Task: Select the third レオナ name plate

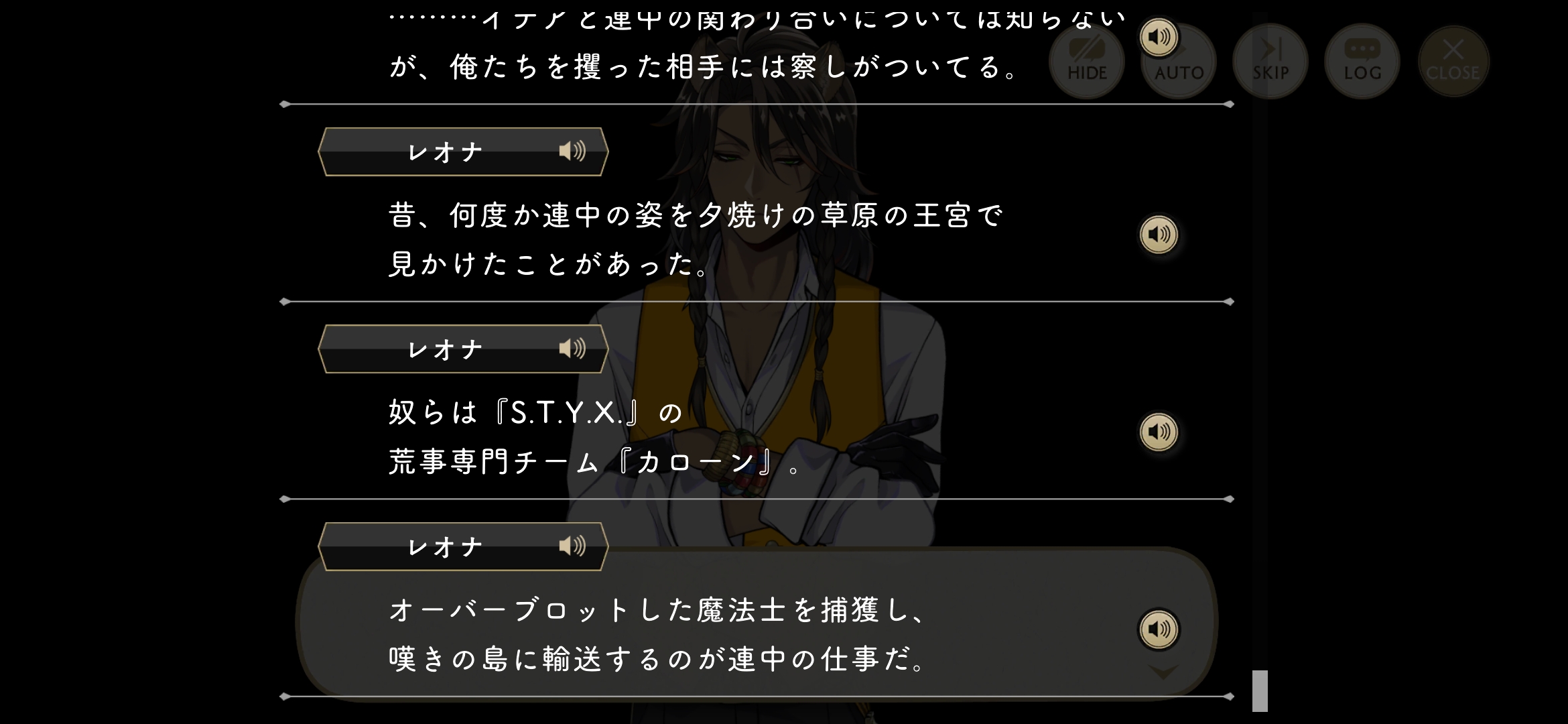Action: 463,546
